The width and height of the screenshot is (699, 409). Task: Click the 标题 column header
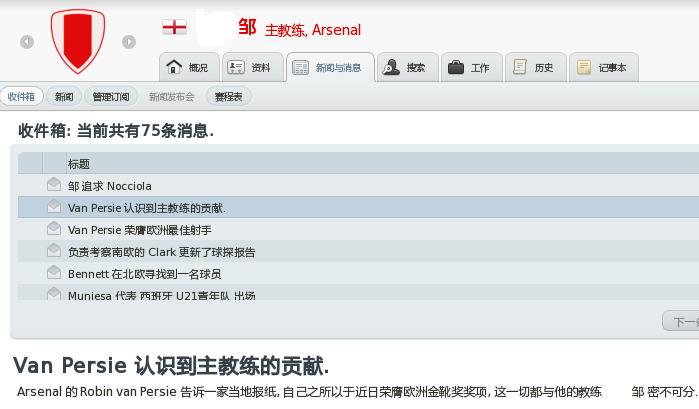coord(79,164)
